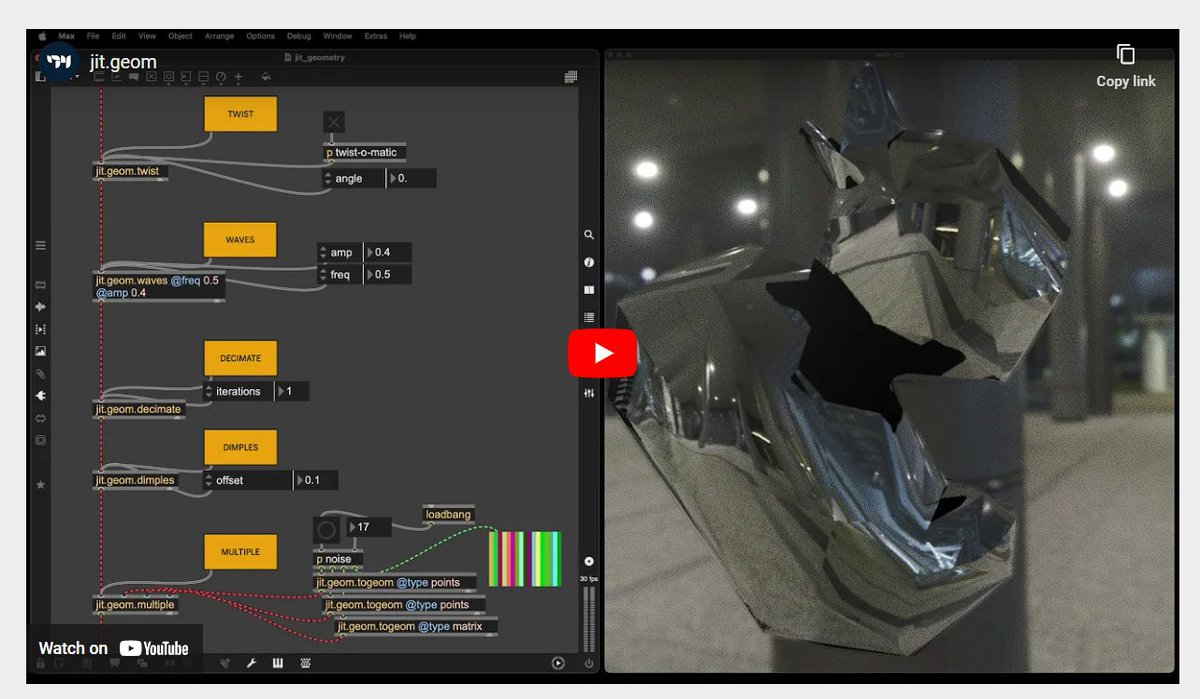Click the yellow DIMPLES panel
Image resolution: width=1200 pixels, height=699 pixels.
(240, 447)
